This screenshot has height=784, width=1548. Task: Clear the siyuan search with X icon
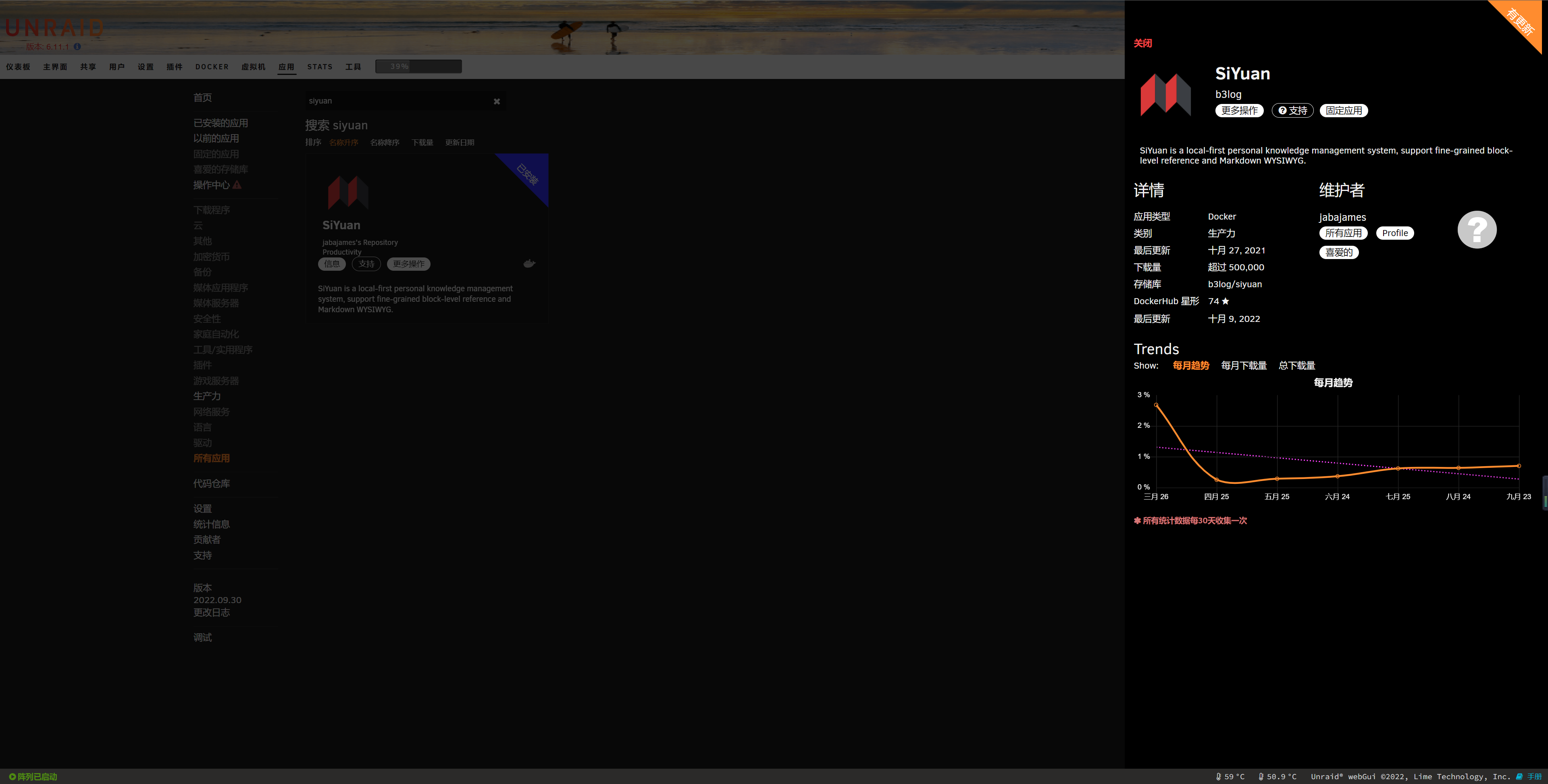(496, 102)
